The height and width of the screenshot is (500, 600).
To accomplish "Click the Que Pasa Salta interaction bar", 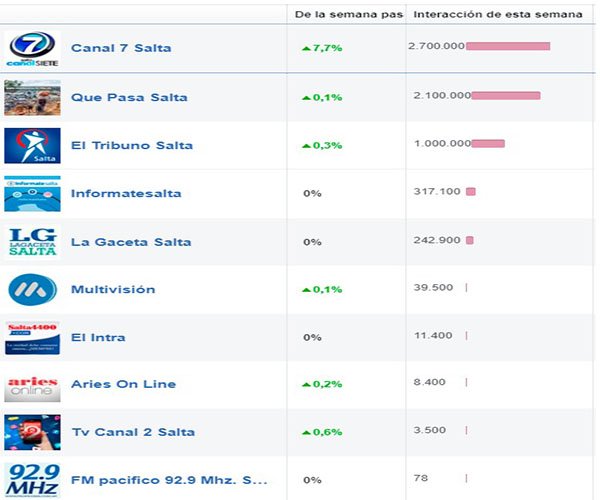I will pyautogui.click(x=505, y=95).
